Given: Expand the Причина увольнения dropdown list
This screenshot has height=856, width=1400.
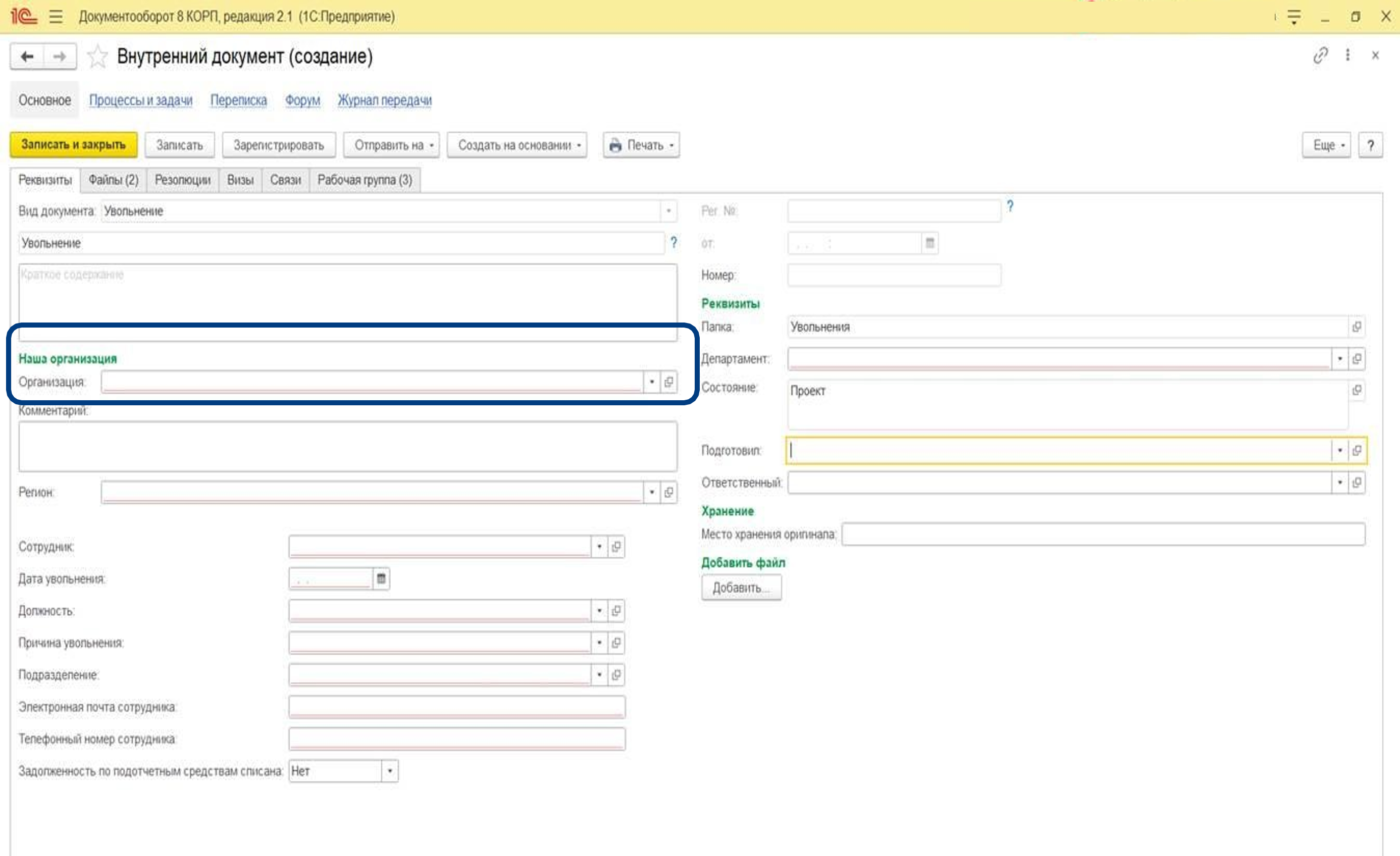Looking at the screenshot, I should pos(599,643).
